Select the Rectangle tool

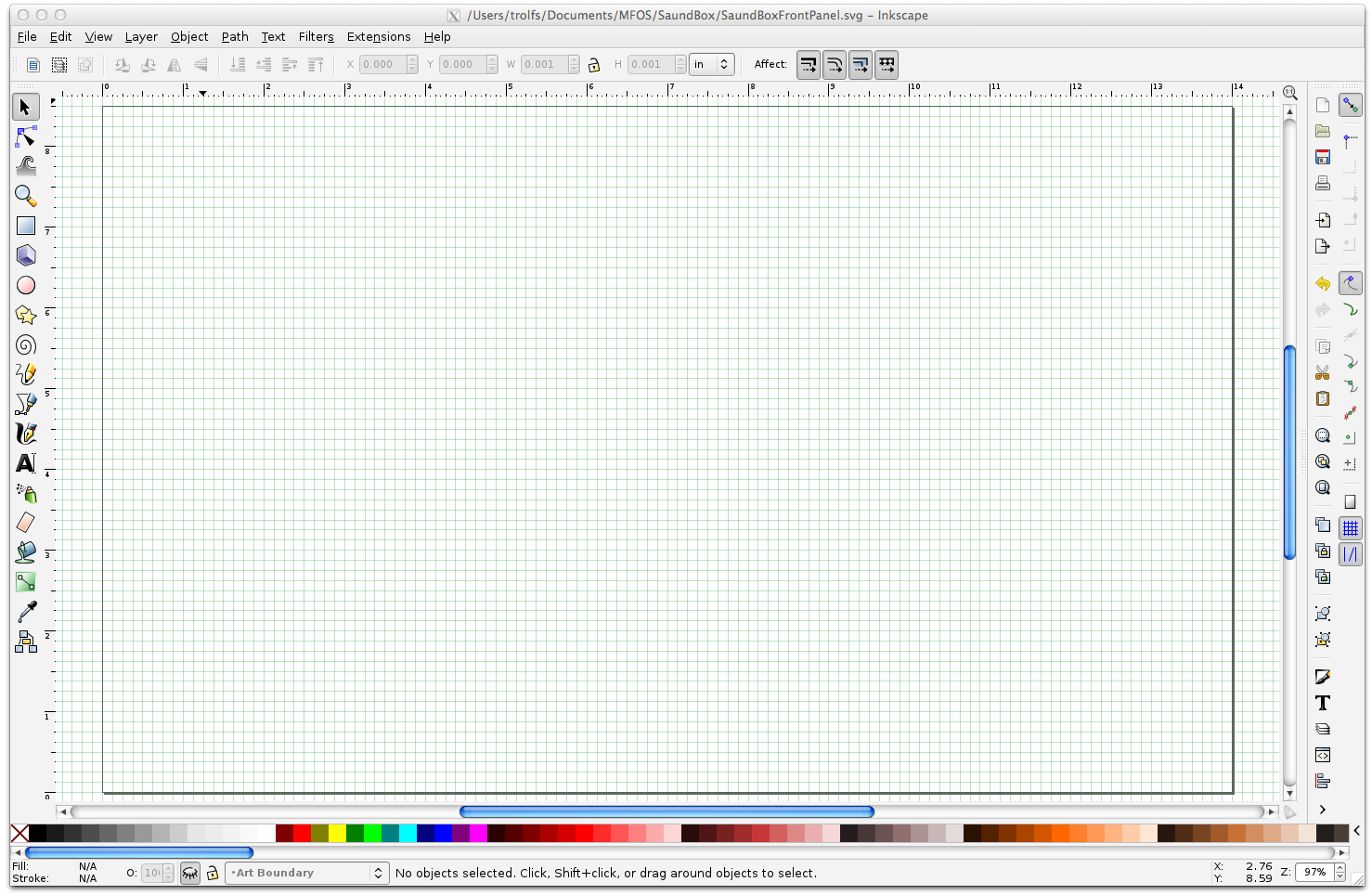(26, 226)
